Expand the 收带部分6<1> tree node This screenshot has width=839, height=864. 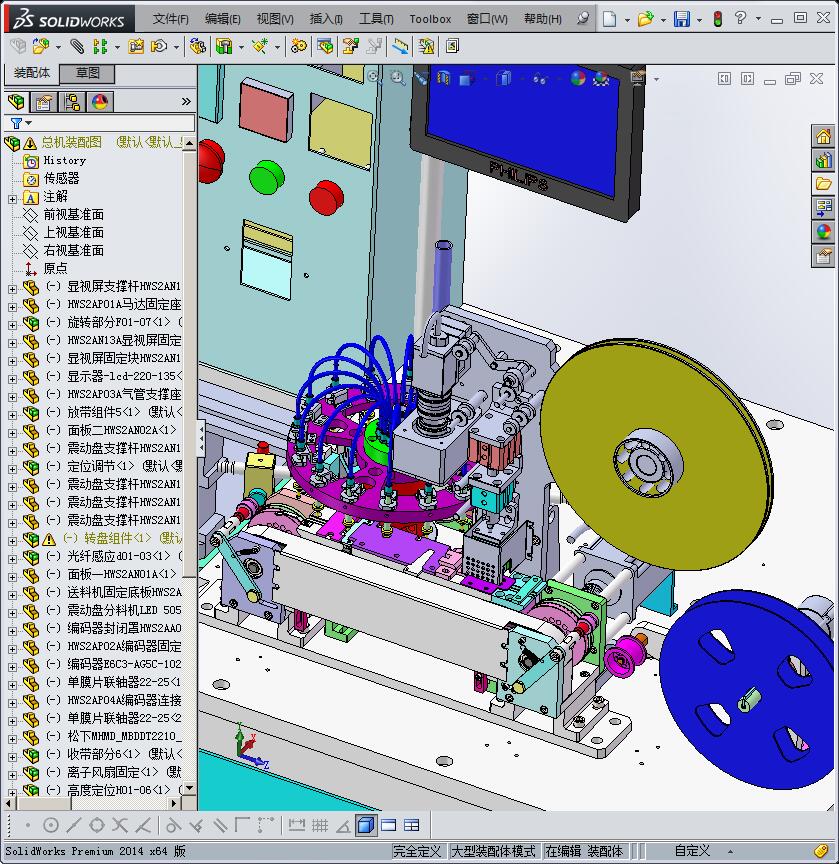[12, 757]
